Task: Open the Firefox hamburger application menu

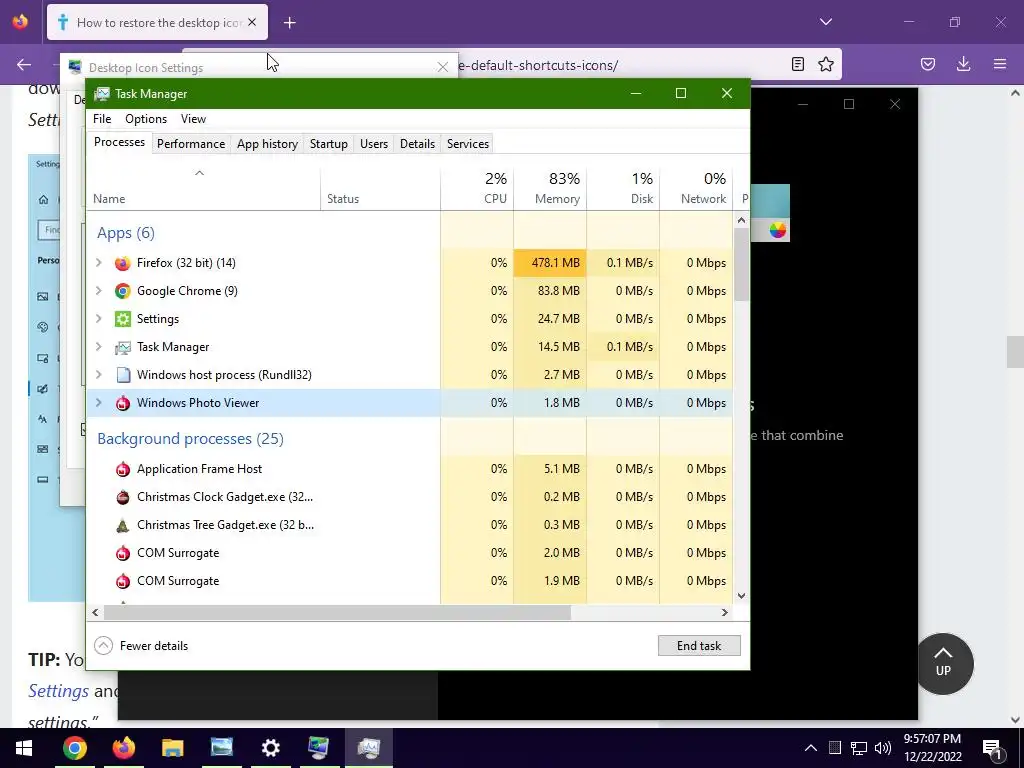Action: pyautogui.click(x=1000, y=64)
